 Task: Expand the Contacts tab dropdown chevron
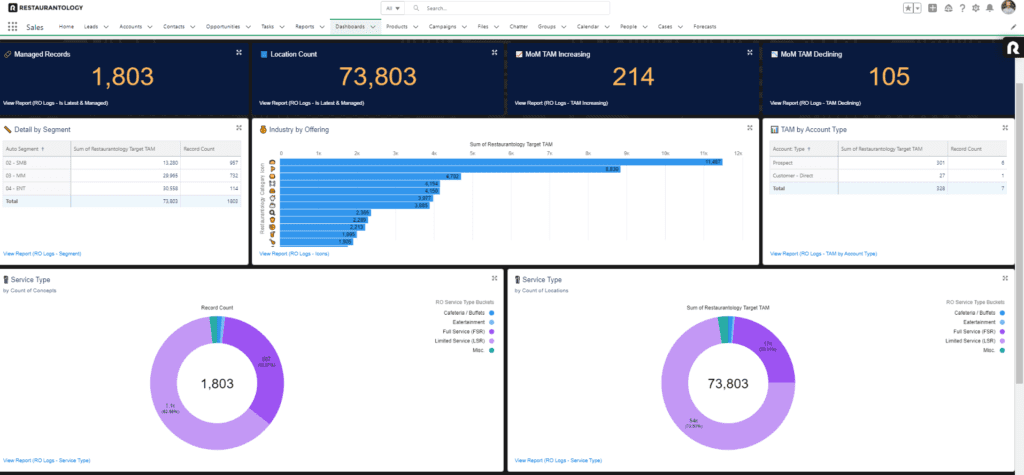click(x=192, y=27)
